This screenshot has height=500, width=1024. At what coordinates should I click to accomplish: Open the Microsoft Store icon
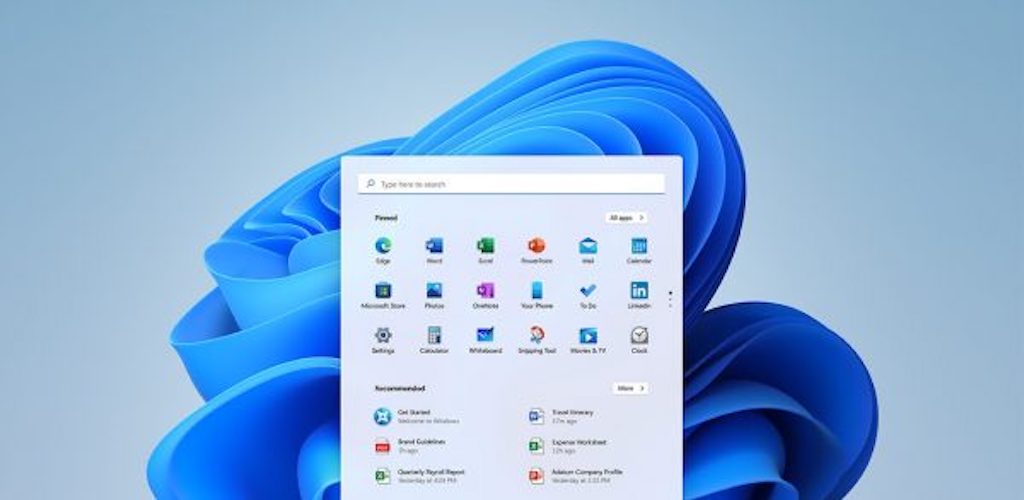tap(383, 291)
